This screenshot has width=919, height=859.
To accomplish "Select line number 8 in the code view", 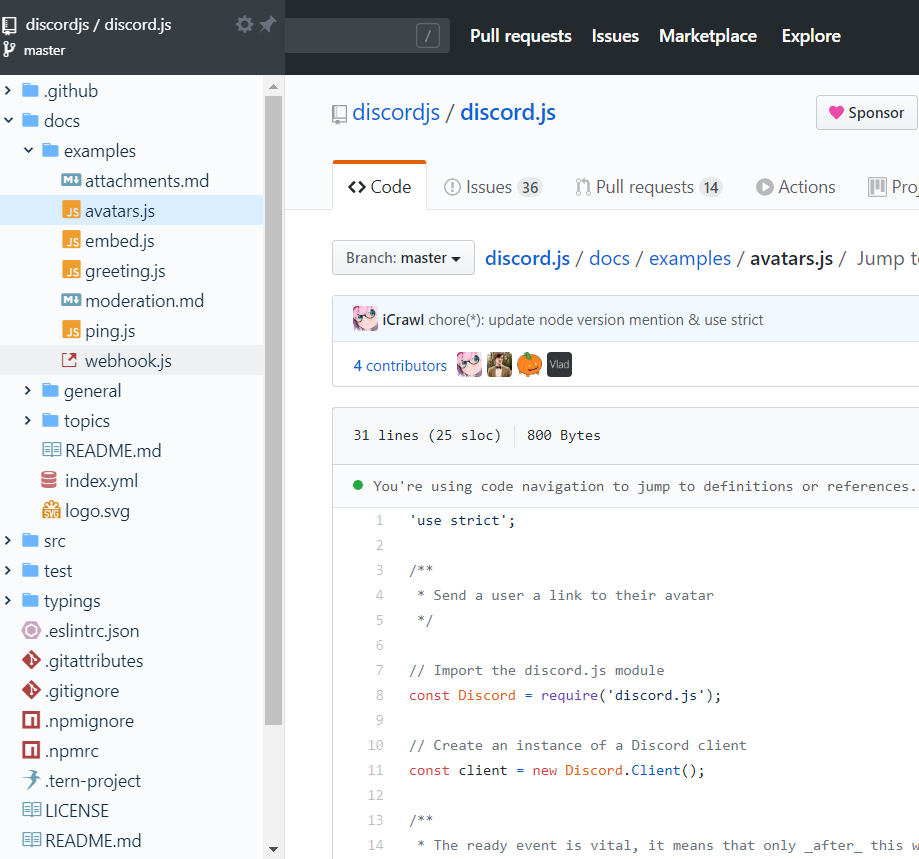I will pos(379,696).
